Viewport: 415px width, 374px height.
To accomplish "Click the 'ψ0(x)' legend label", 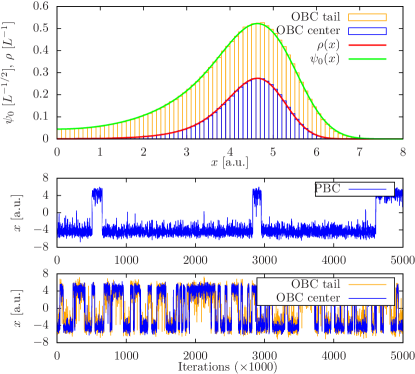I will (325, 59).
